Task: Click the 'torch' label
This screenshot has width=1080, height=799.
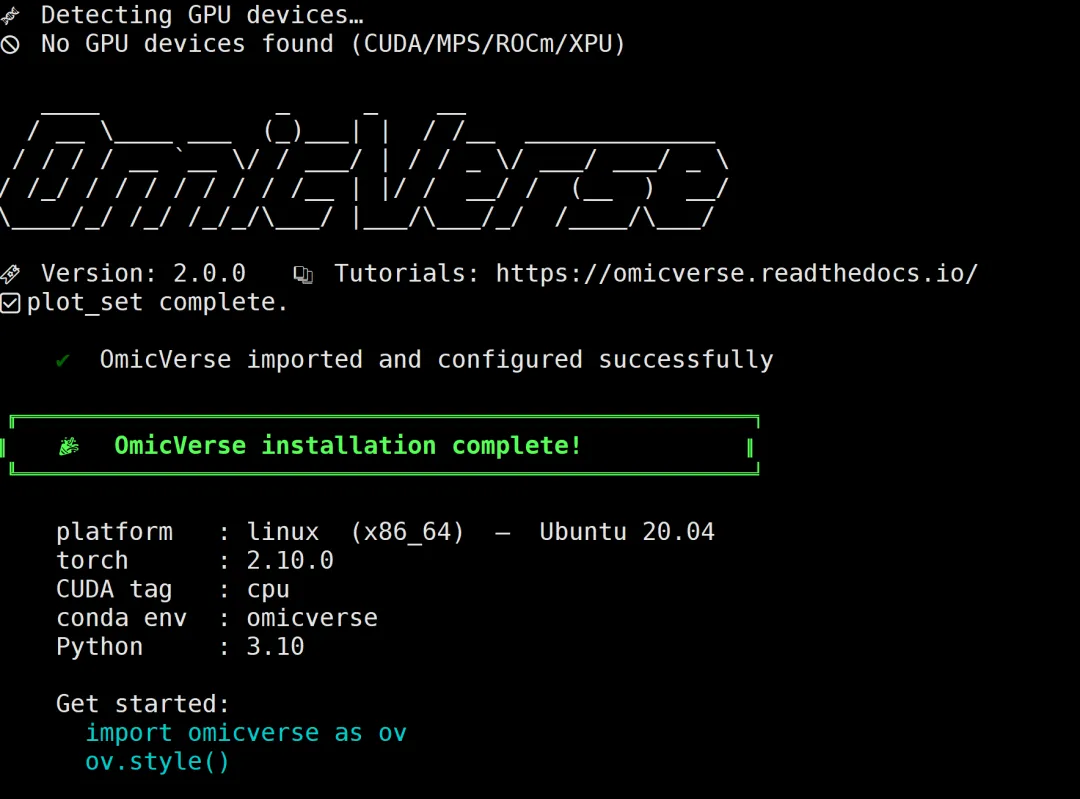Action: 92,561
